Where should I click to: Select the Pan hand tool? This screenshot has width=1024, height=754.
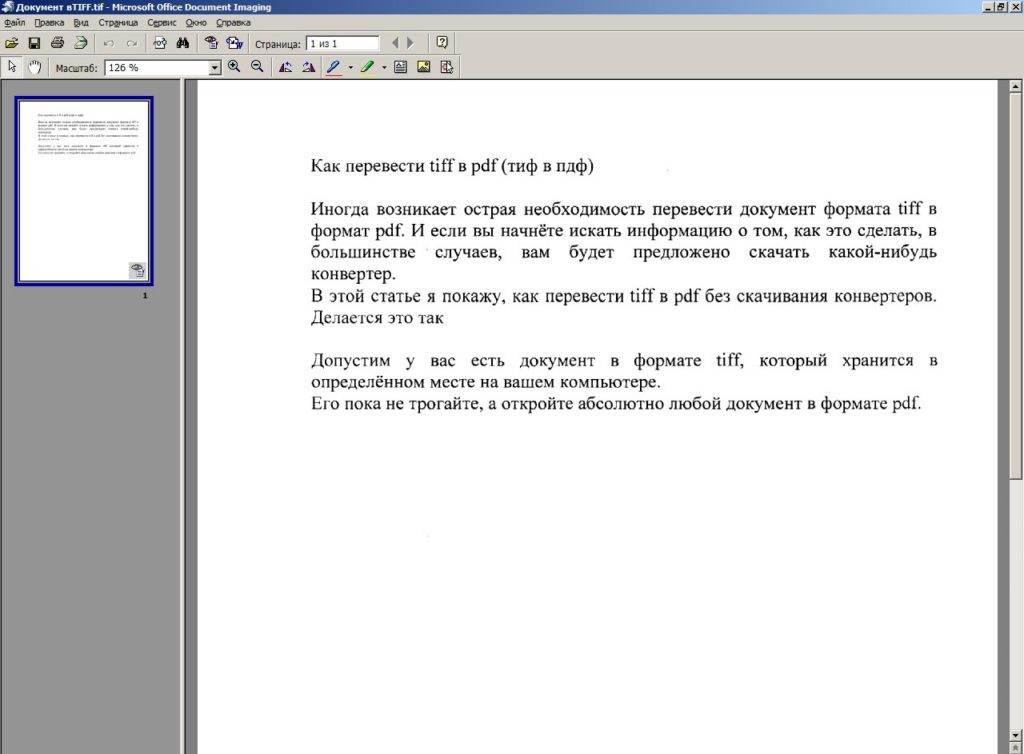[35, 67]
